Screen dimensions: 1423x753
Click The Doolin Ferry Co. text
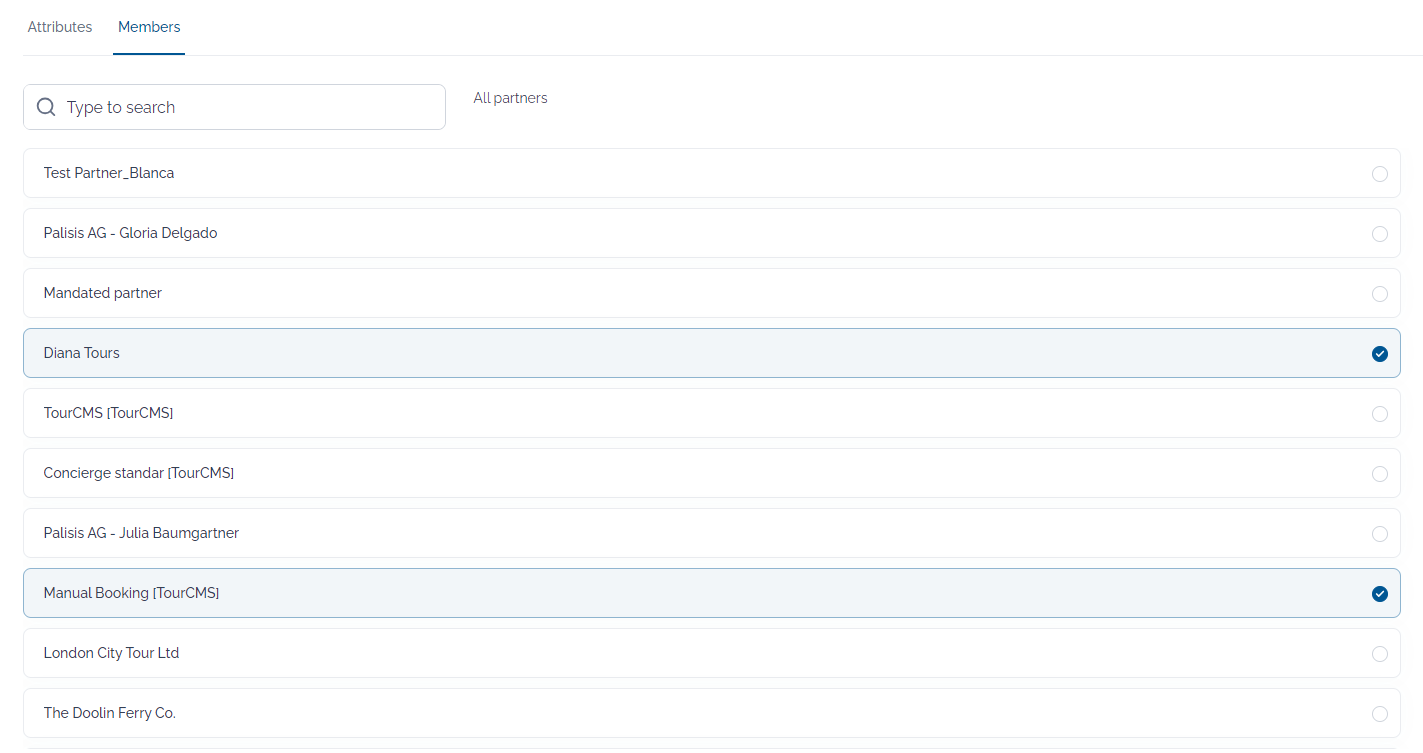point(110,713)
